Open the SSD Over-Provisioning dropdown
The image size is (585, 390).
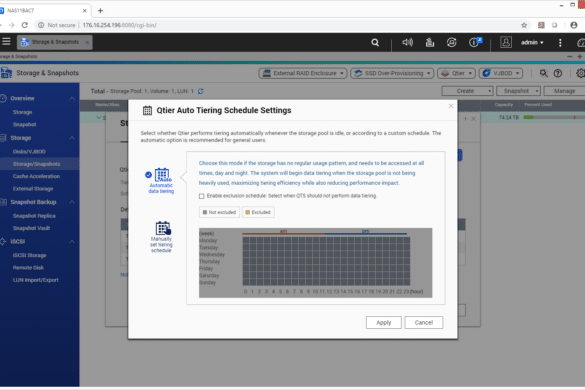click(x=392, y=73)
